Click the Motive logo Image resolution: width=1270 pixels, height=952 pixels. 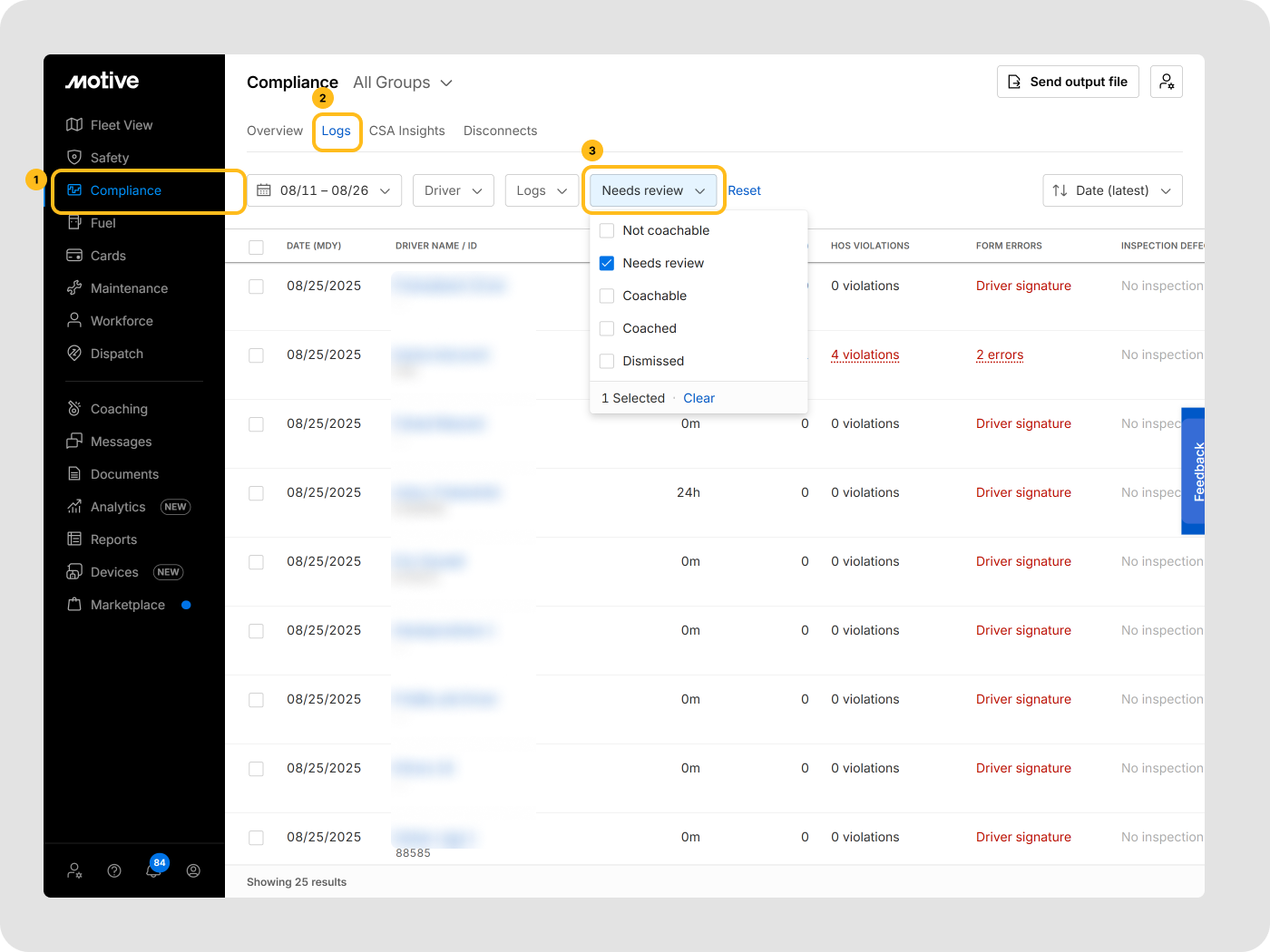tap(103, 81)
